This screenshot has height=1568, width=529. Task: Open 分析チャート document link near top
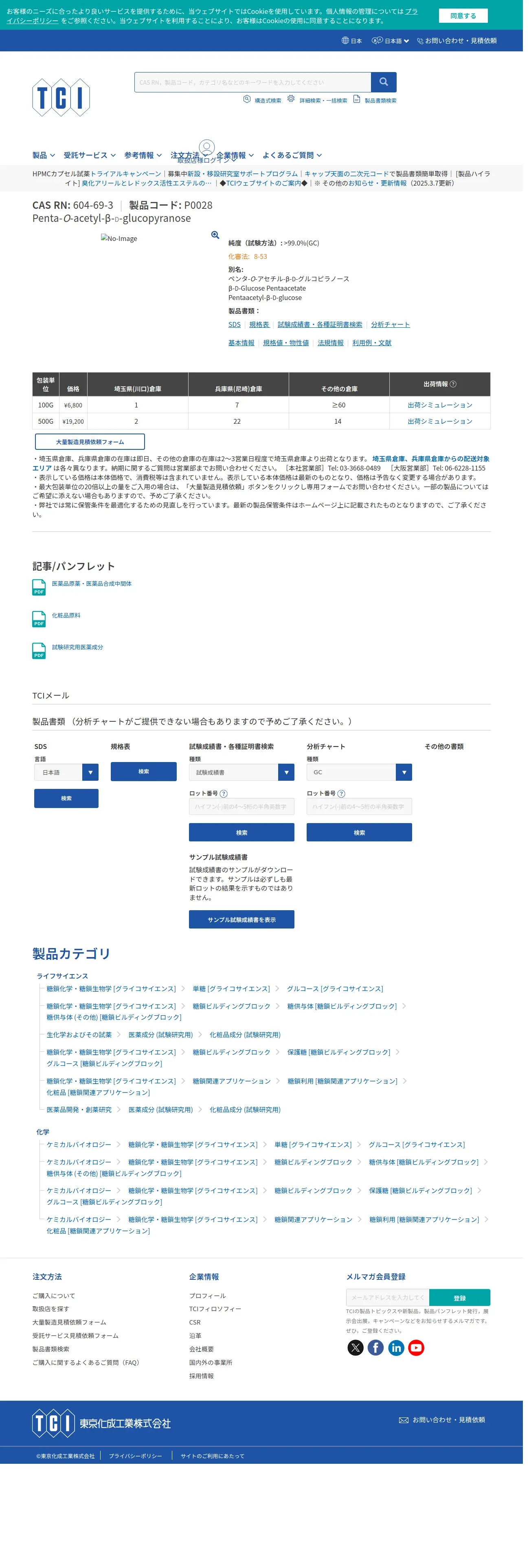pyautogui.click(x=390, y=324)
